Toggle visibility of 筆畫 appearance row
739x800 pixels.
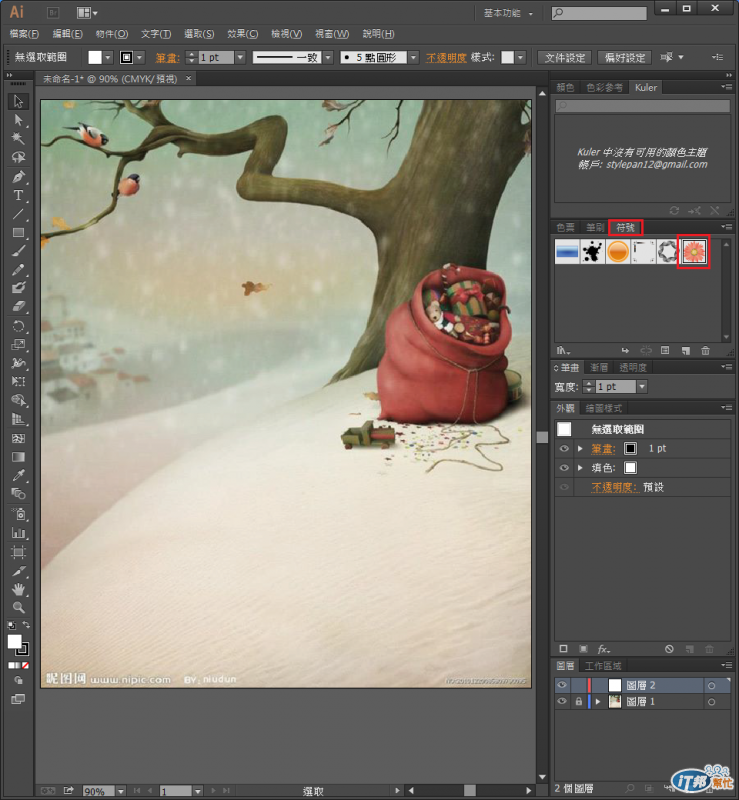pyautogui.click(x=564, y=448)
